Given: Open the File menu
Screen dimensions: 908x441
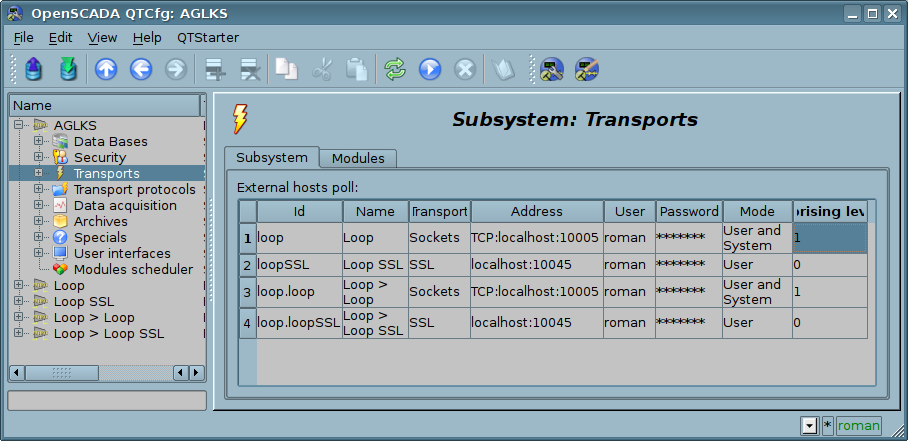Looking at the screenshot, I should (23, 38).
